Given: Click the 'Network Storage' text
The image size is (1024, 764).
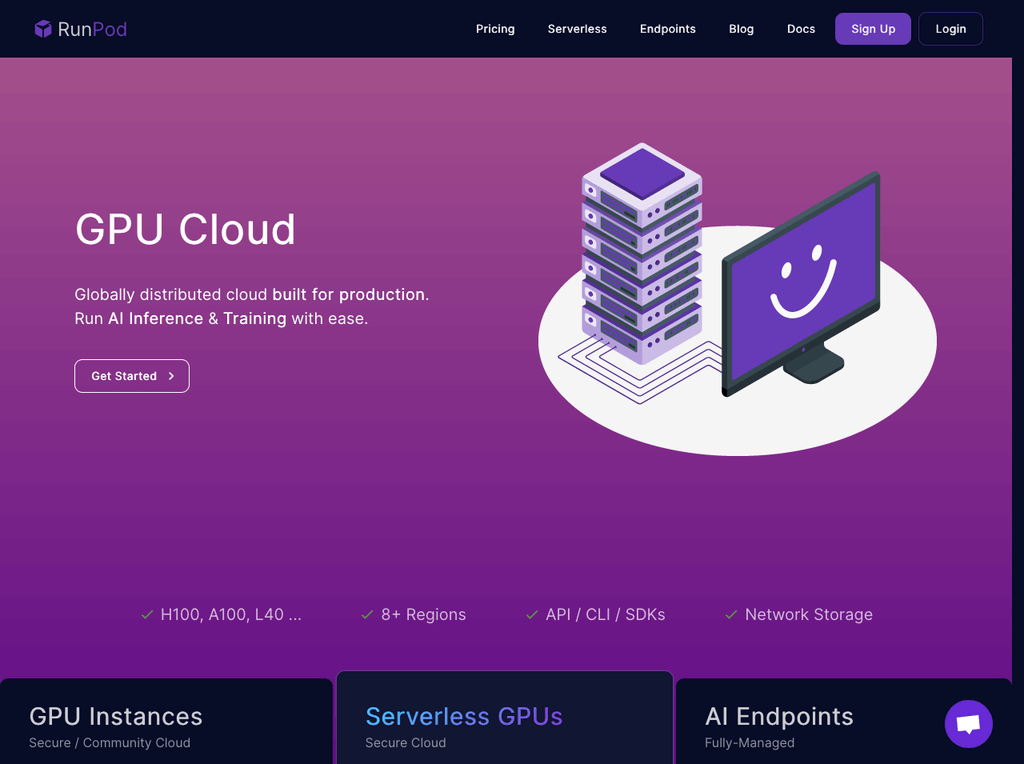Looking at the screenshot, I should coord(808,614).
